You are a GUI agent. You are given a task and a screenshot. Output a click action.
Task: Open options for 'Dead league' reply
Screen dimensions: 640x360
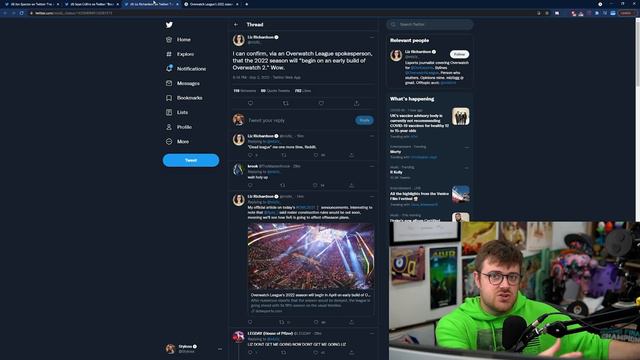pos(371,136)
